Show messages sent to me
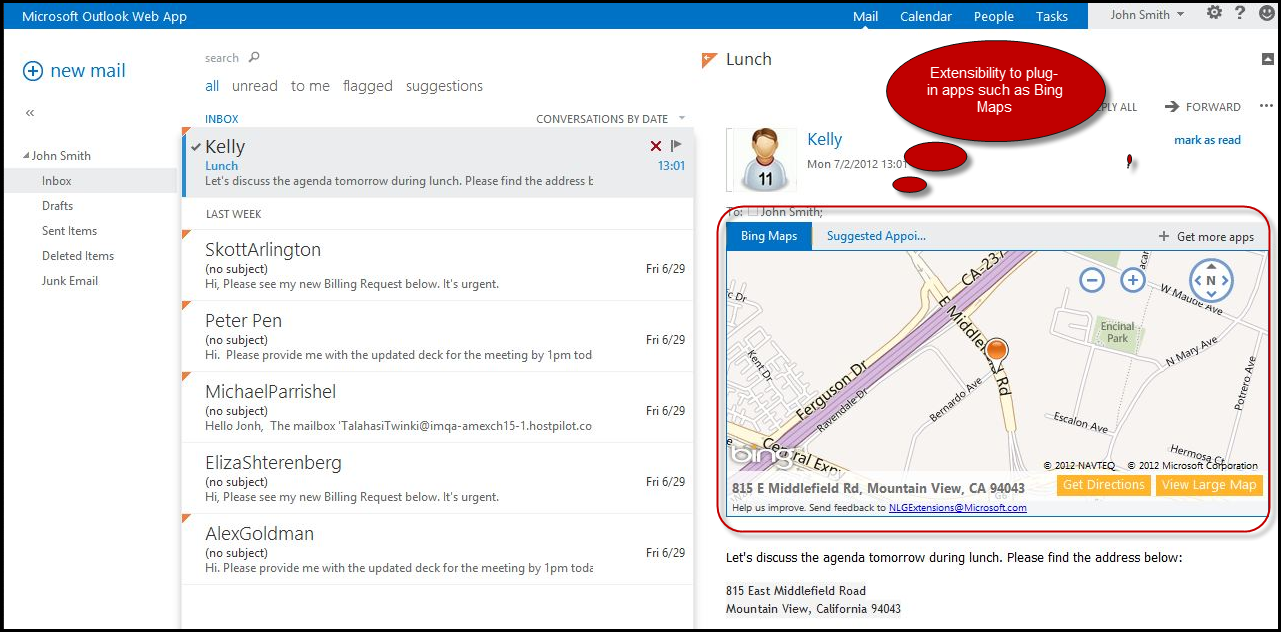This screenshot has height=632, width=1281. pyautogui.click(x=310, y=86)
